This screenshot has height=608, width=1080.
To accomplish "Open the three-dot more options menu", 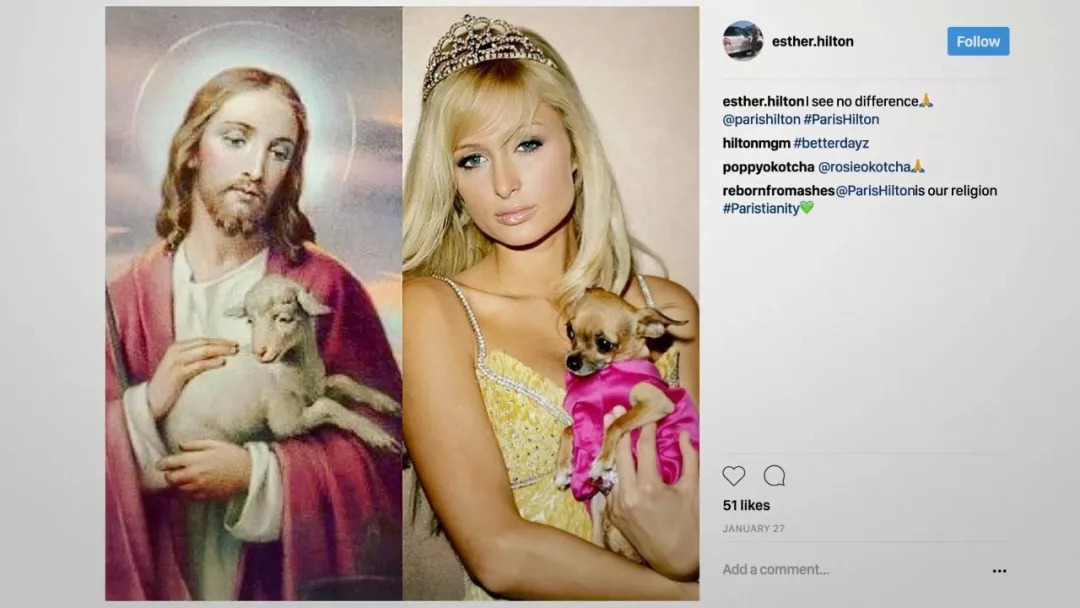I will [999, 571].
